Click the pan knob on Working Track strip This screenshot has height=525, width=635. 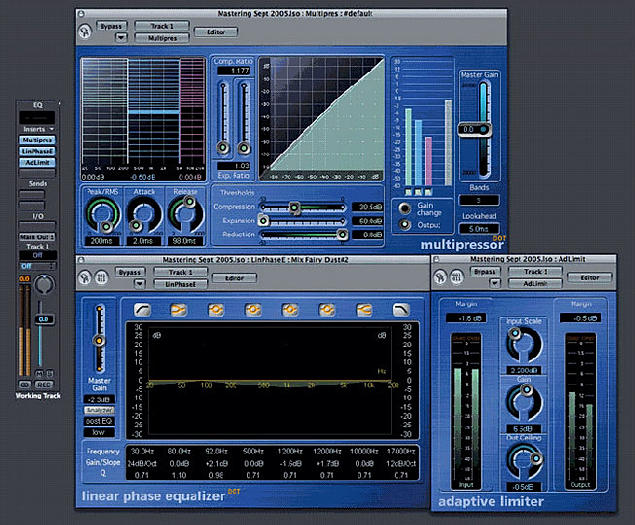44,284
